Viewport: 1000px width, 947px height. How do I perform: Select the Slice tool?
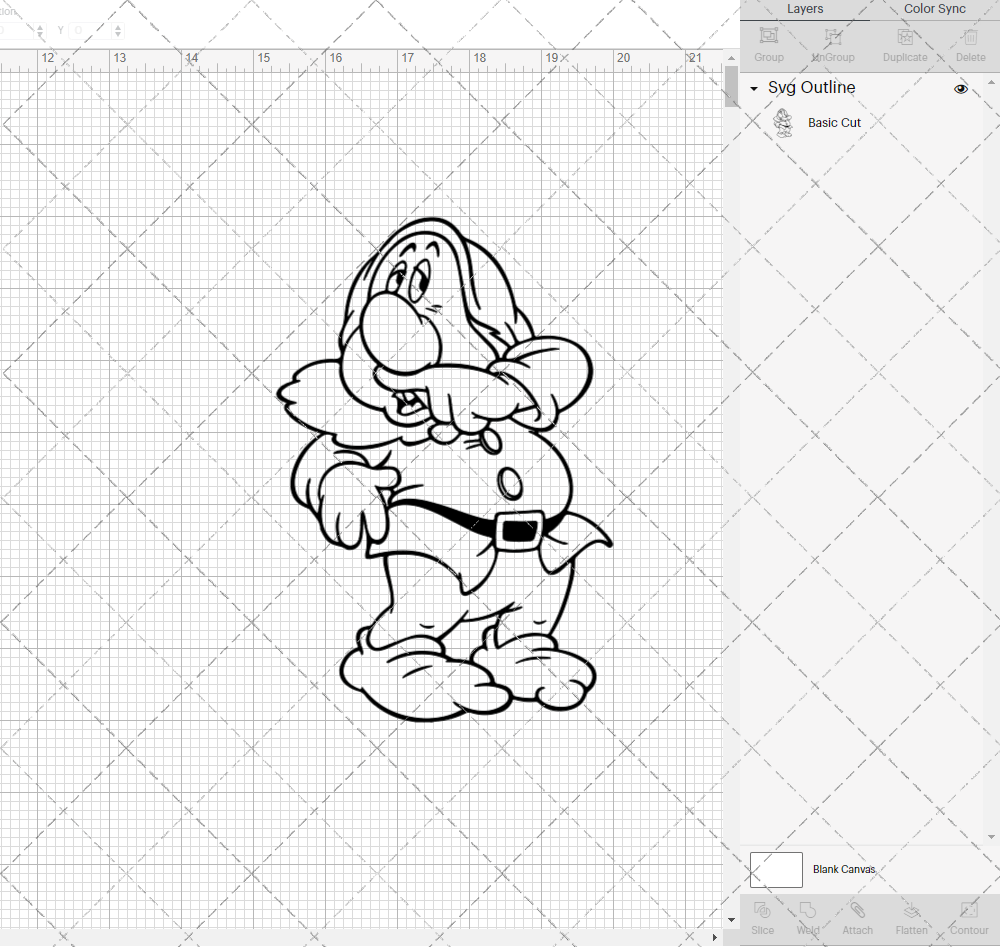[x=762, y=910]
